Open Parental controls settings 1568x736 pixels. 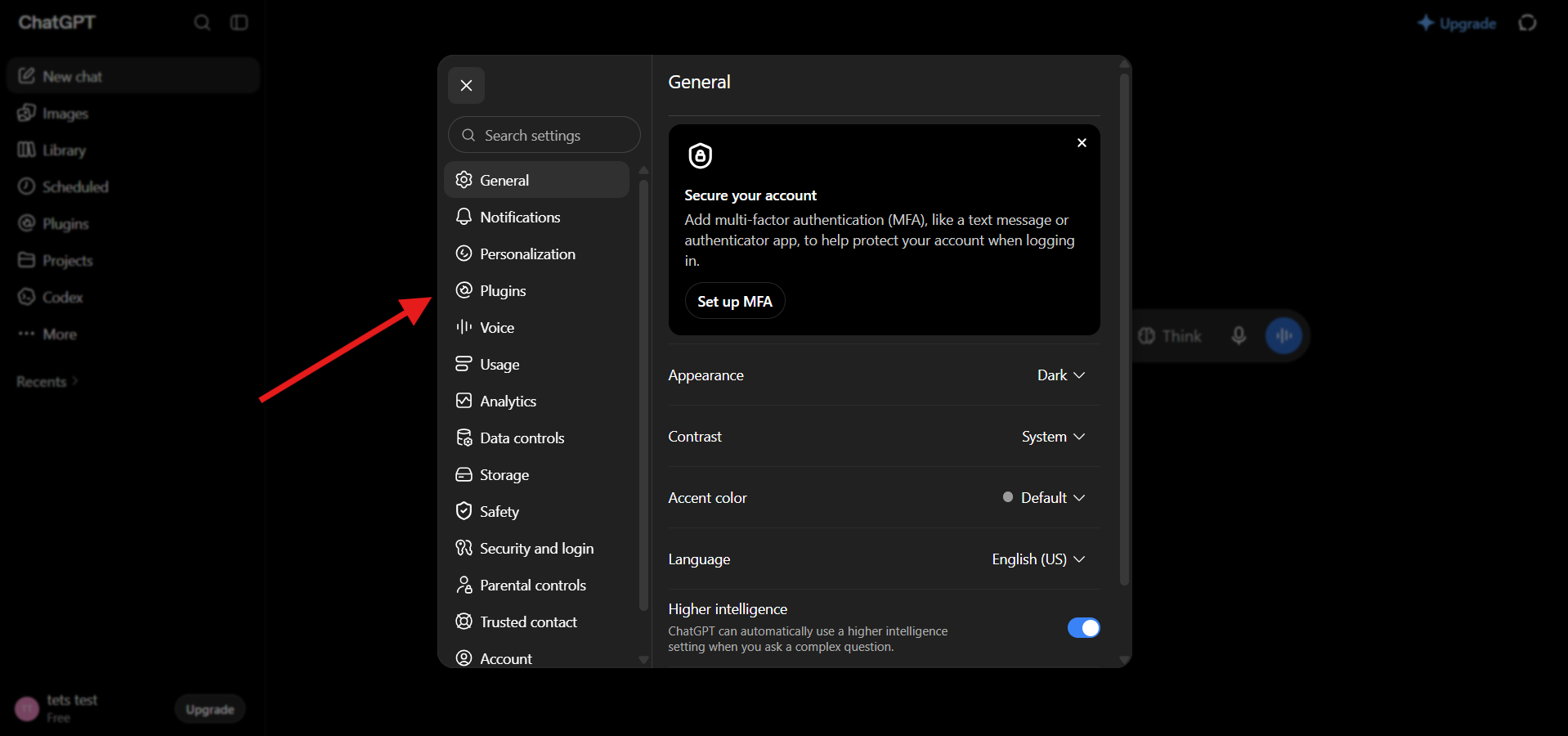536,585
